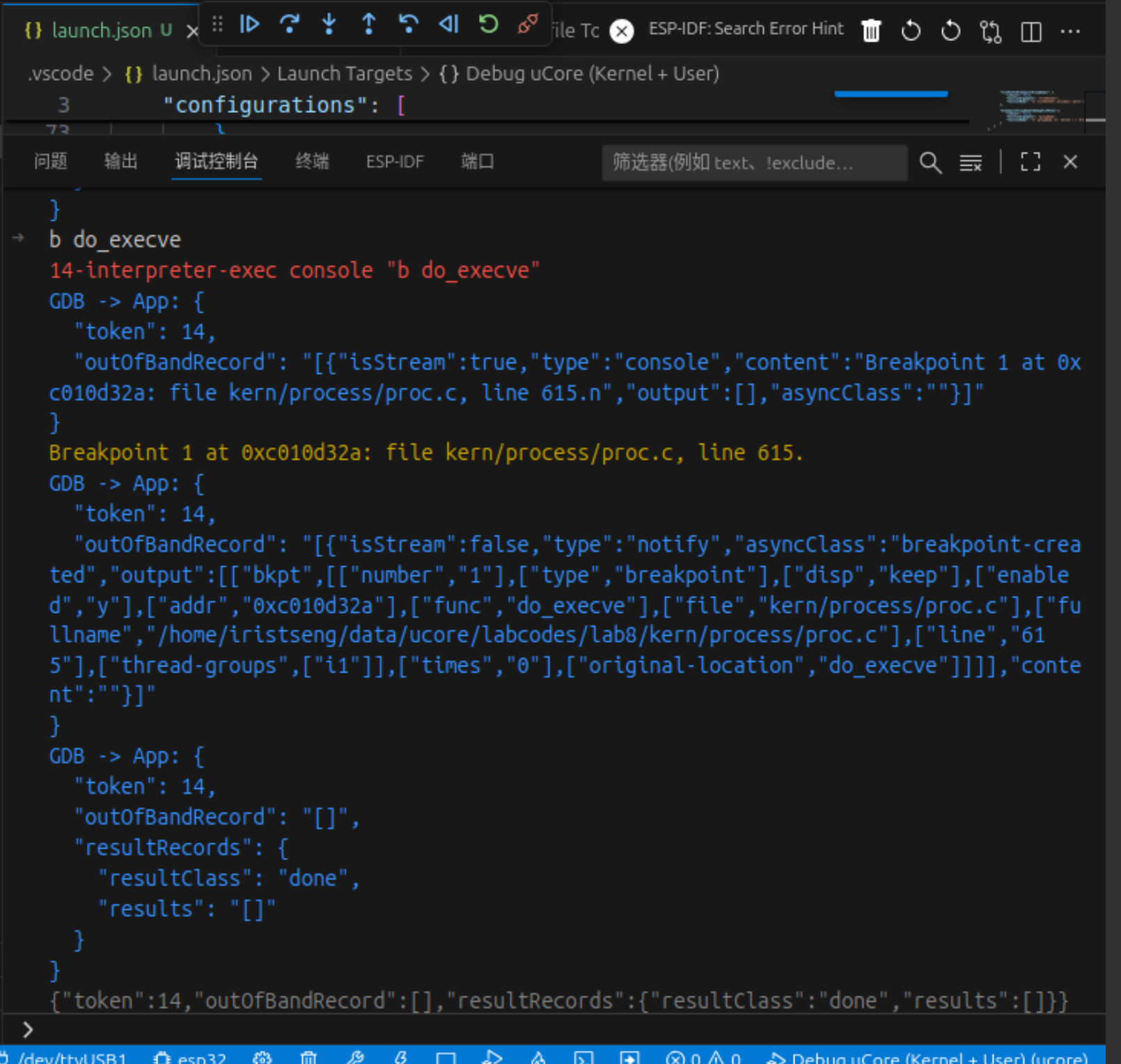Split the editor to the right
This screenshot has width=1121, height=1064.
1030,31
